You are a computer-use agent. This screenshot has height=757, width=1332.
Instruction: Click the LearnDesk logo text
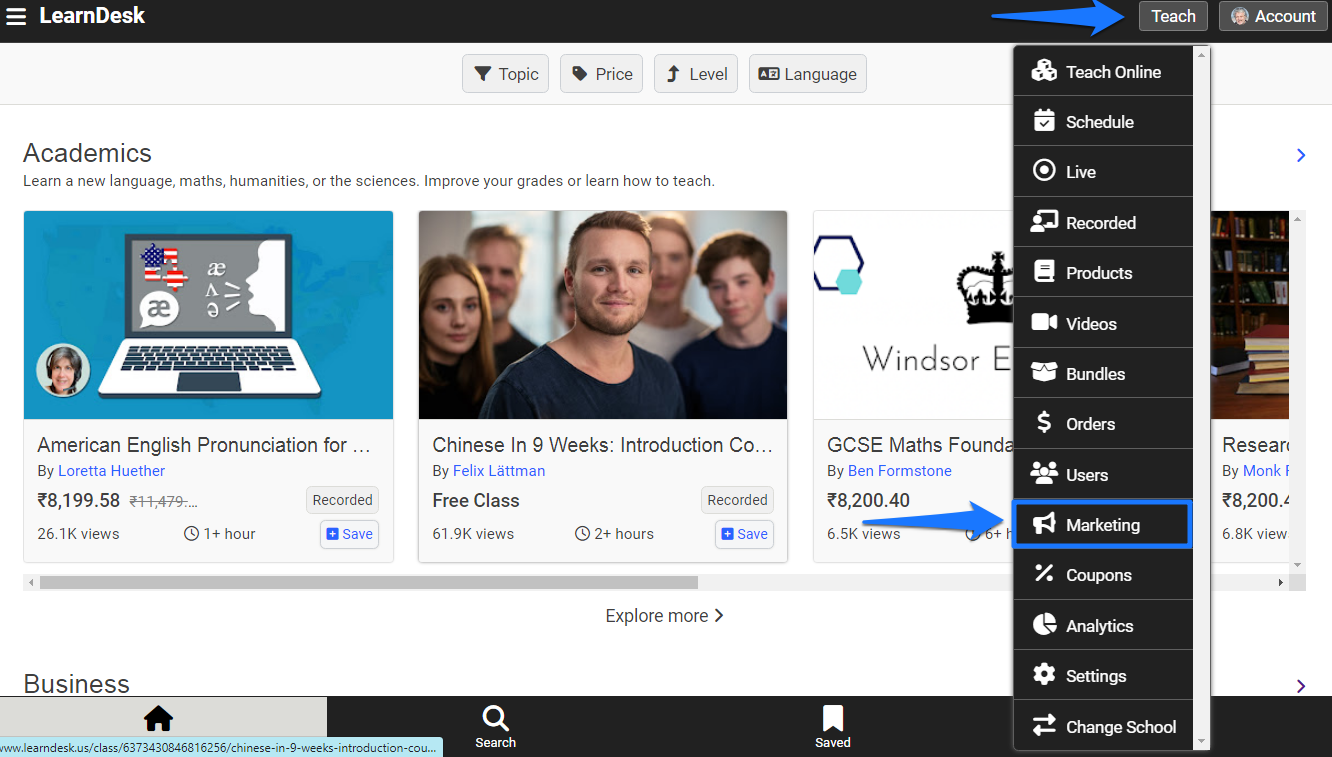pyautogui.click(x=92, y=16)
